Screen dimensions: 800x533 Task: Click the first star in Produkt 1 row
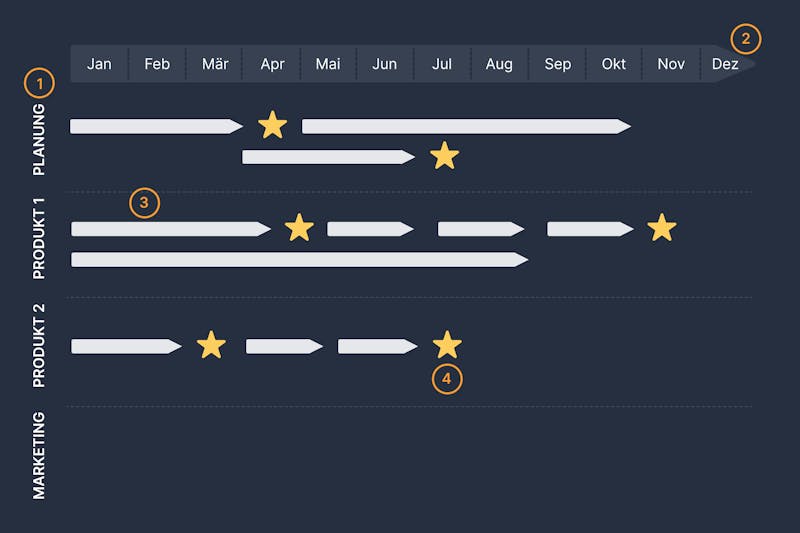pyautogui.click(x=299, y=227)
